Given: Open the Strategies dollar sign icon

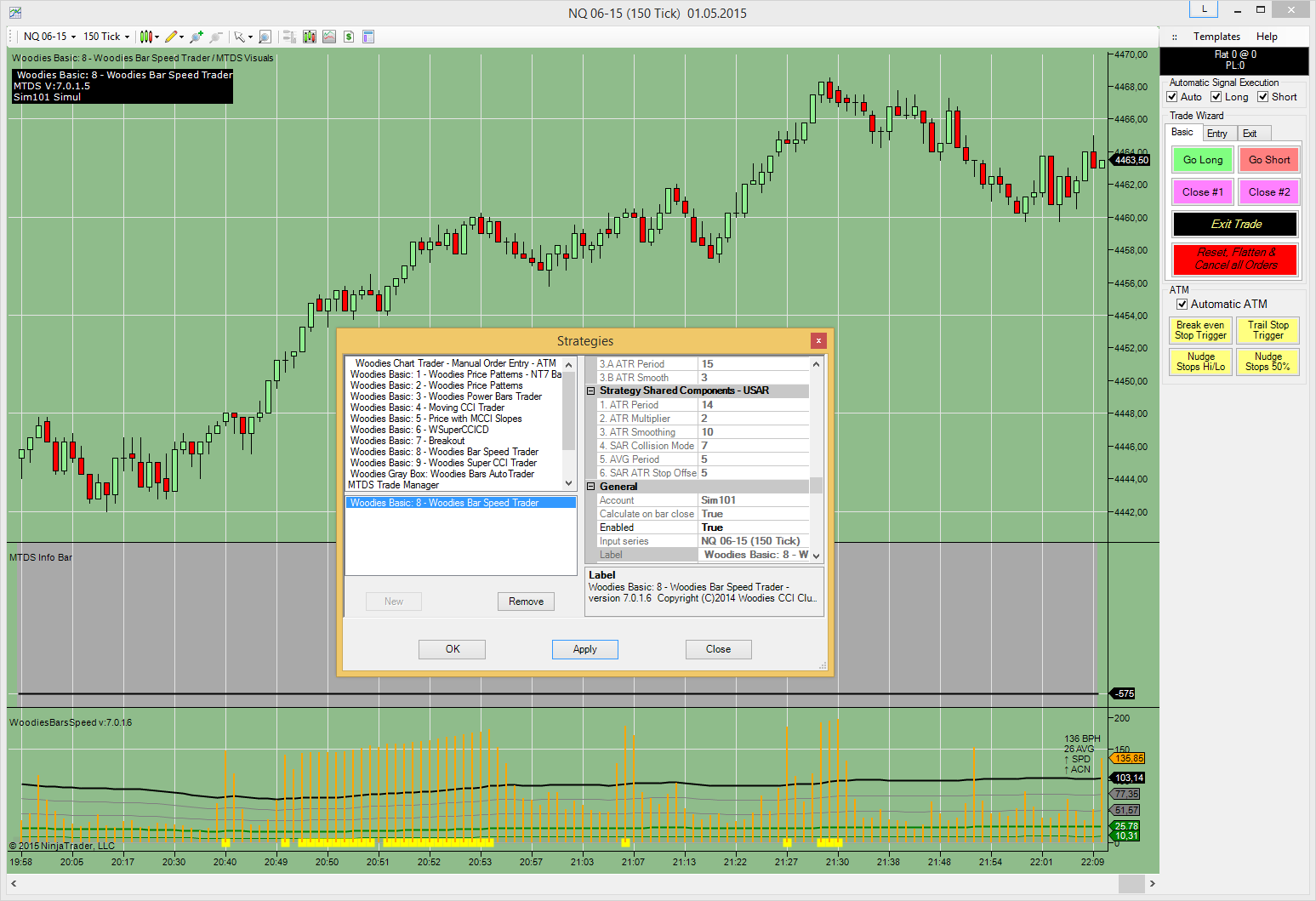Looking at the screenshot, I should (x=349, y=37).
